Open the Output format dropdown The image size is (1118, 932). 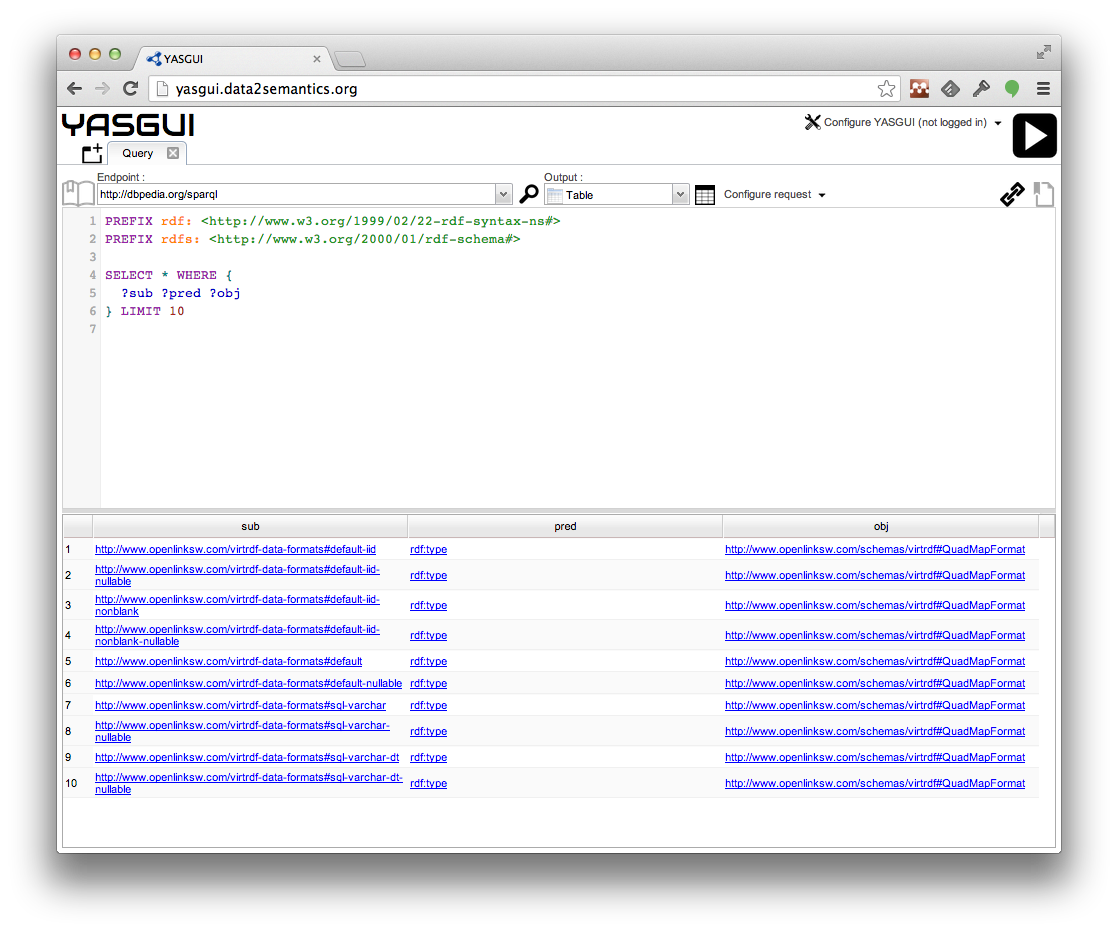680,195
